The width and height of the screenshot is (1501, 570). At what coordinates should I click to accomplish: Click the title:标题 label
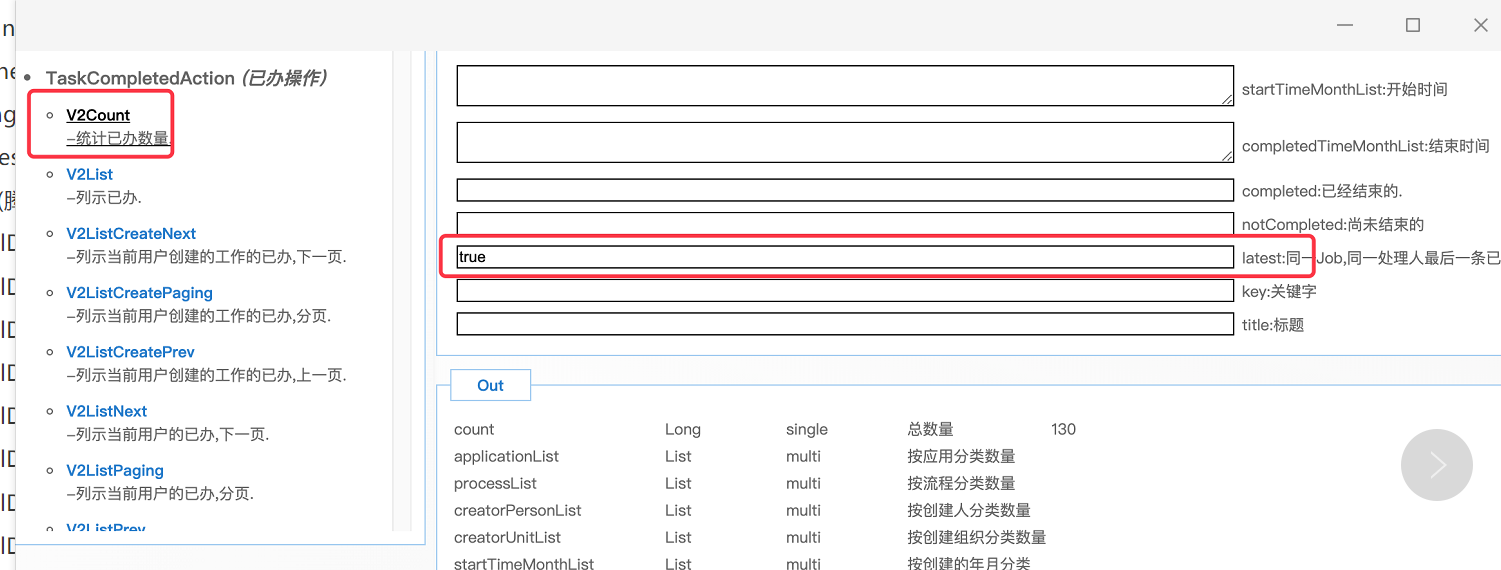[1272, 325]
